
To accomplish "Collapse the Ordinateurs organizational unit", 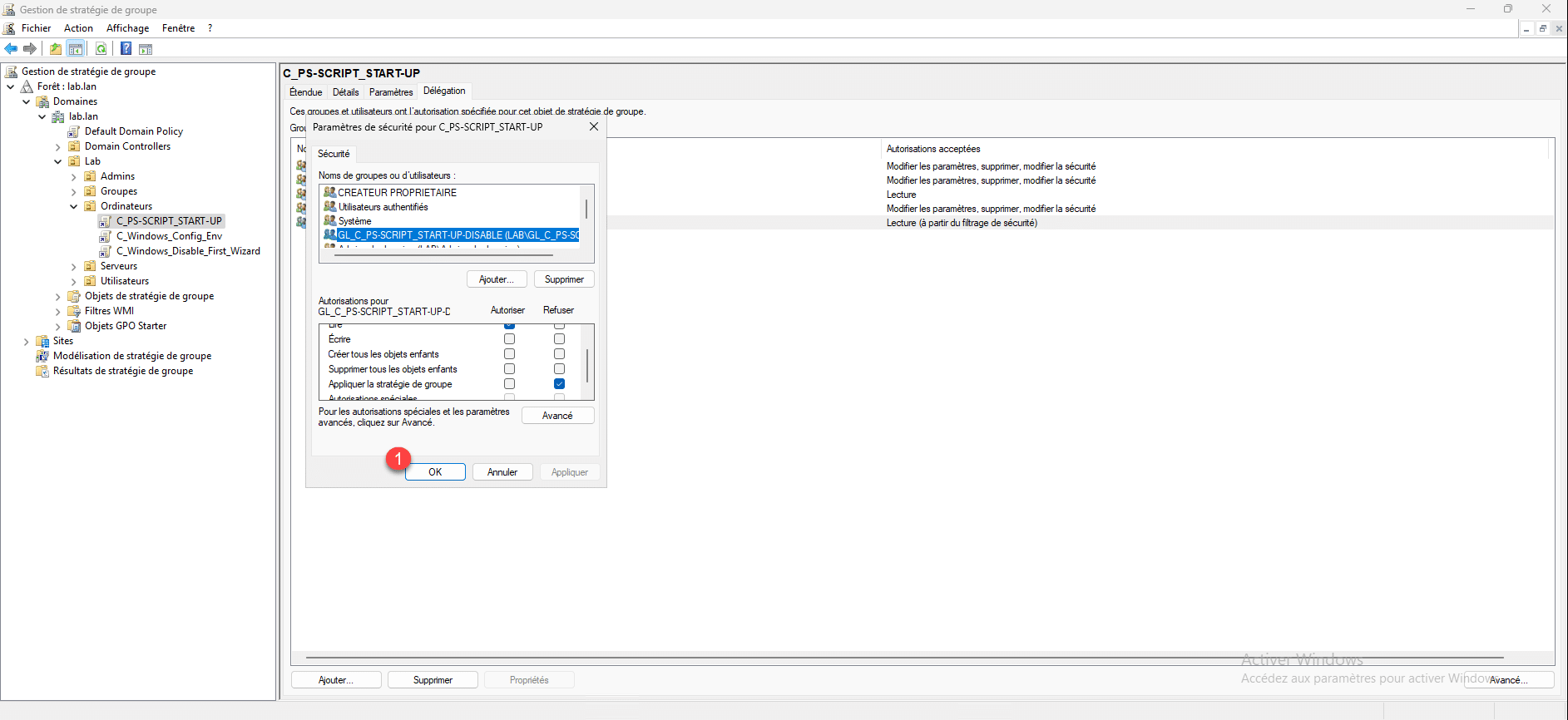I will [74, 207].
